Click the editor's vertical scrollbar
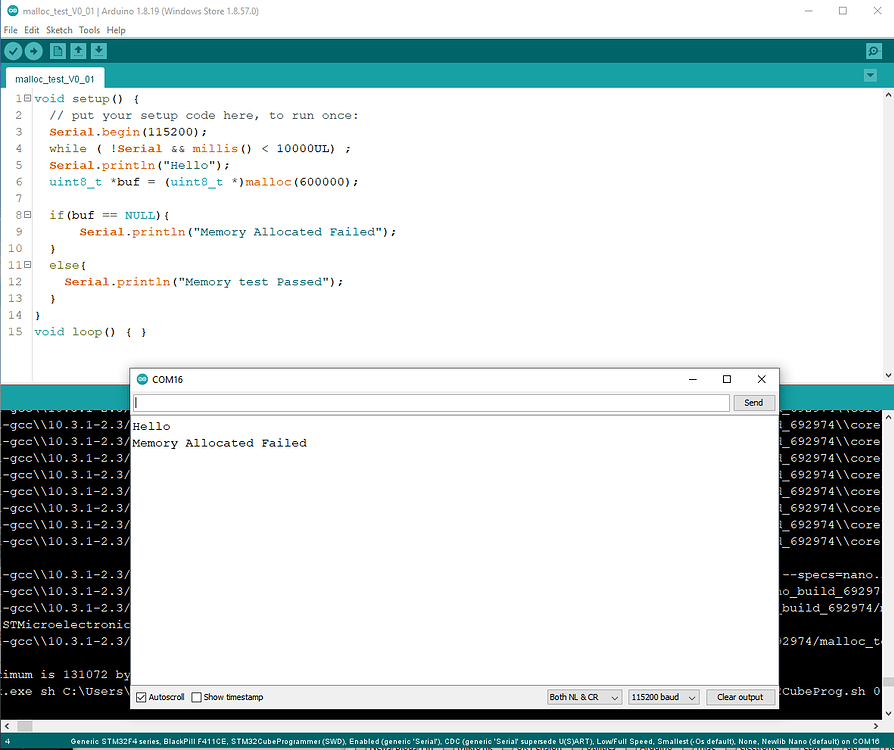This screenshot has width=894, height=750. coord(887,230)
